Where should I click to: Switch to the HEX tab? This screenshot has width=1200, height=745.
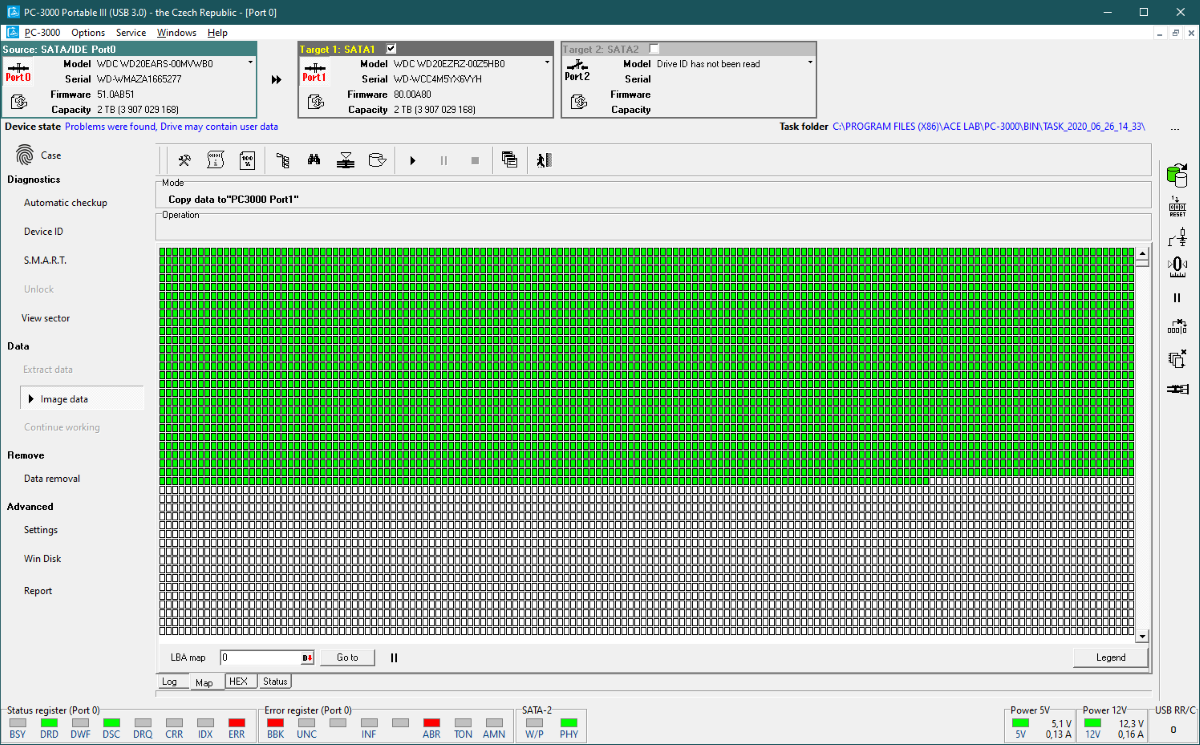coord(238,681)
